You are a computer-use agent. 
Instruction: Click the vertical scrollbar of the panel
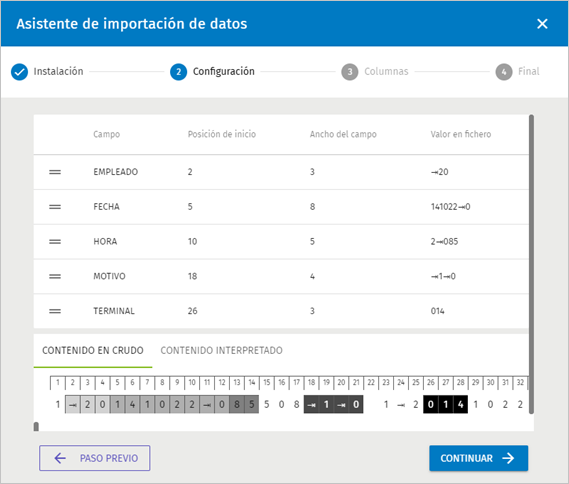[531, 264]
